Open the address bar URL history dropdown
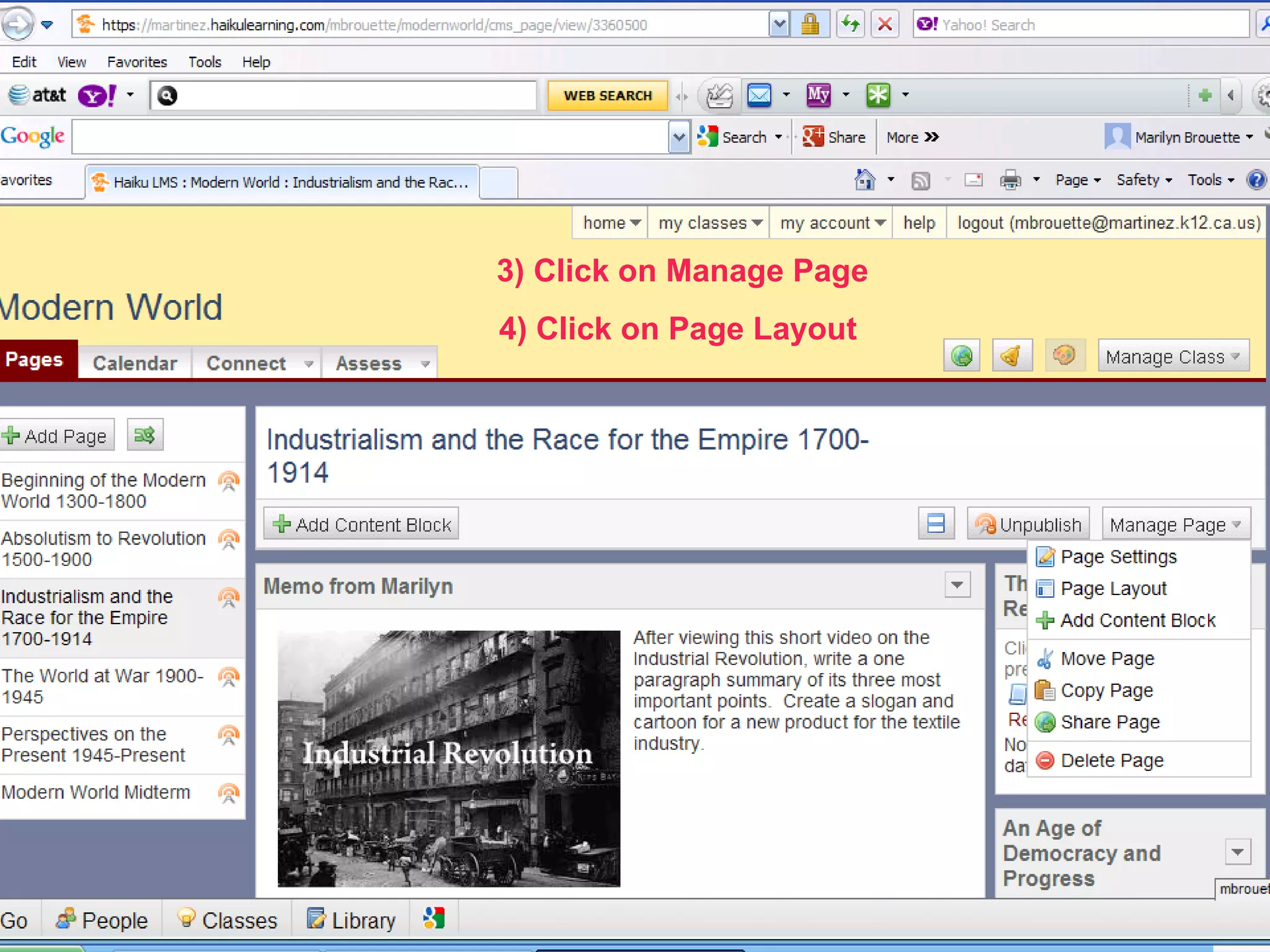The image size is (1270, 952). pyautogui.click(x=779, y=25)
